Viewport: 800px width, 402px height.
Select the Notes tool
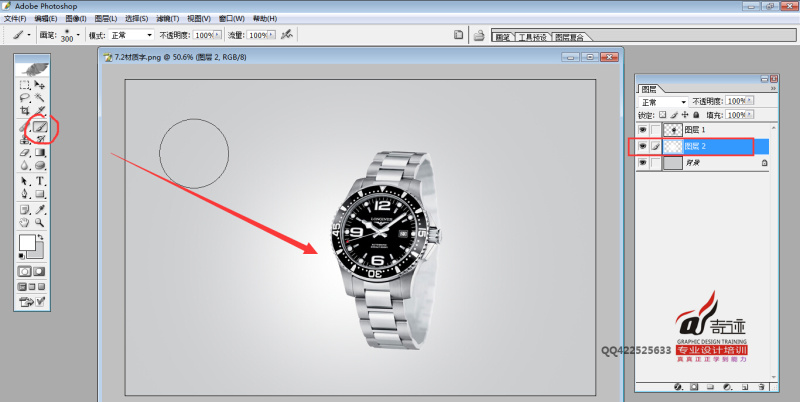[24, 209]
